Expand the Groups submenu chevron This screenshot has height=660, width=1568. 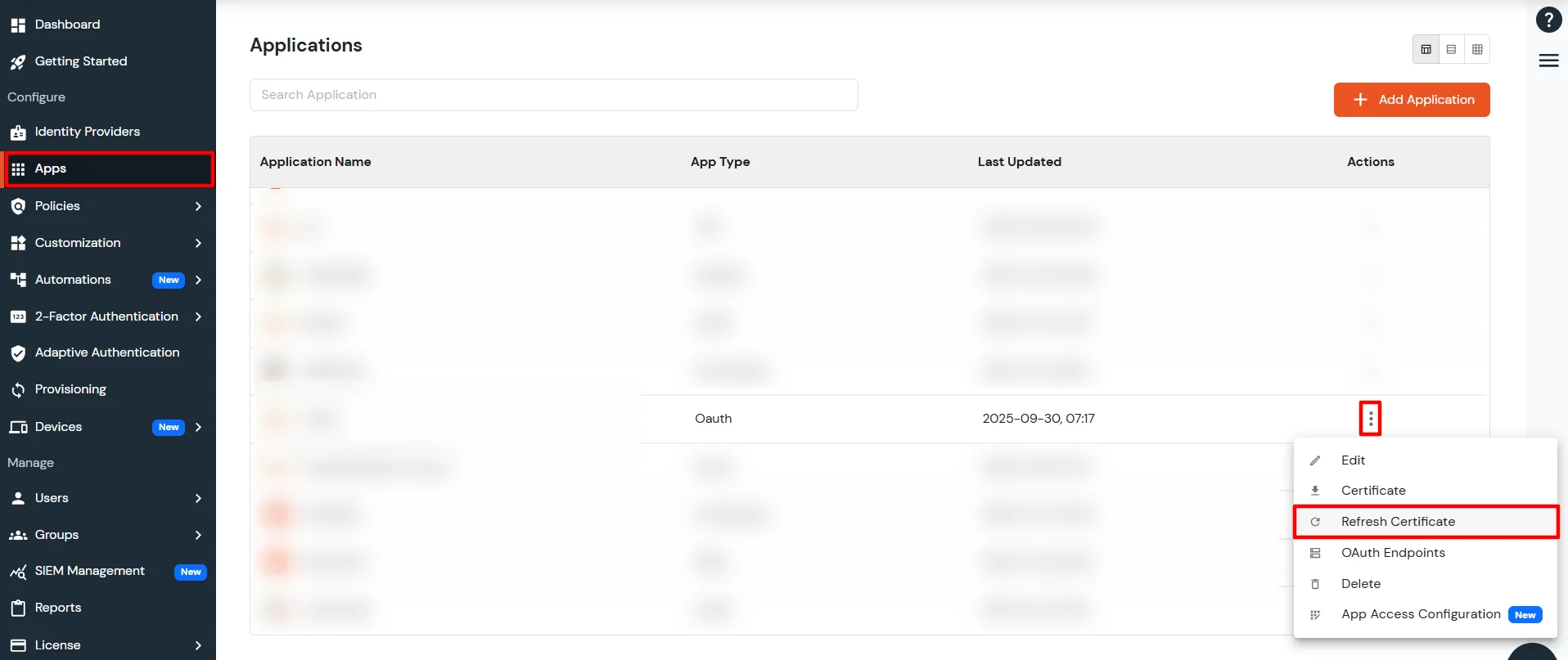(198, 535)
